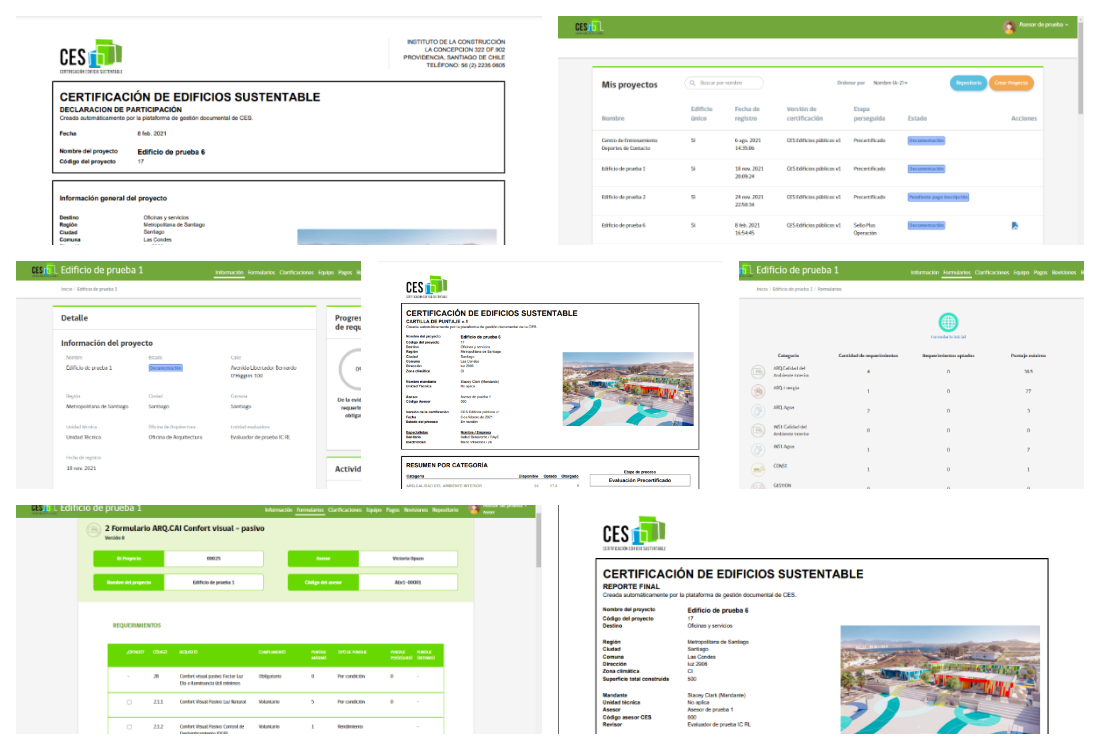Screen dimensions: 1100x750
Task: Open Edificio de prueba 2 project row
Action: 623,198
